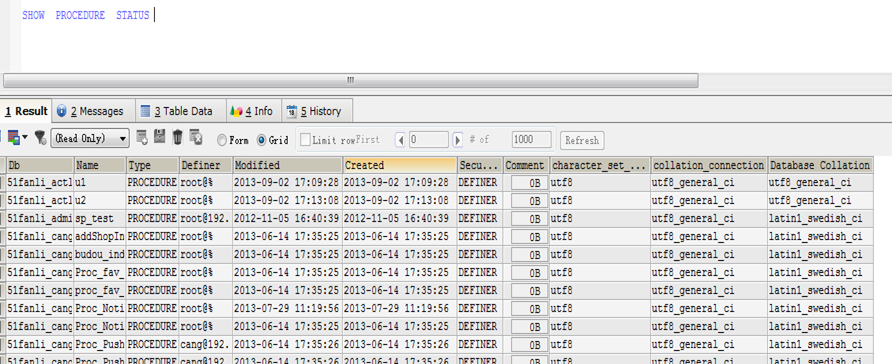The image size is (892, 364).
Task: Open the 0B comment button in budou_ind row
Action: (529, 255)
